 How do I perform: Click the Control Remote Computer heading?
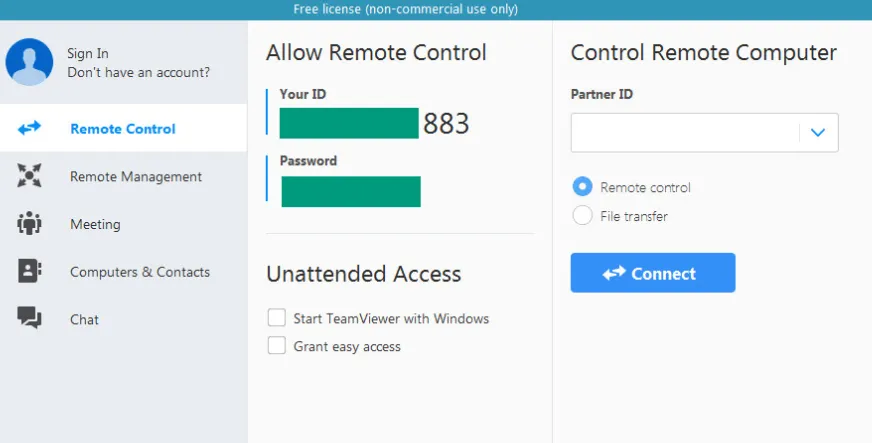tap(703, 53)
